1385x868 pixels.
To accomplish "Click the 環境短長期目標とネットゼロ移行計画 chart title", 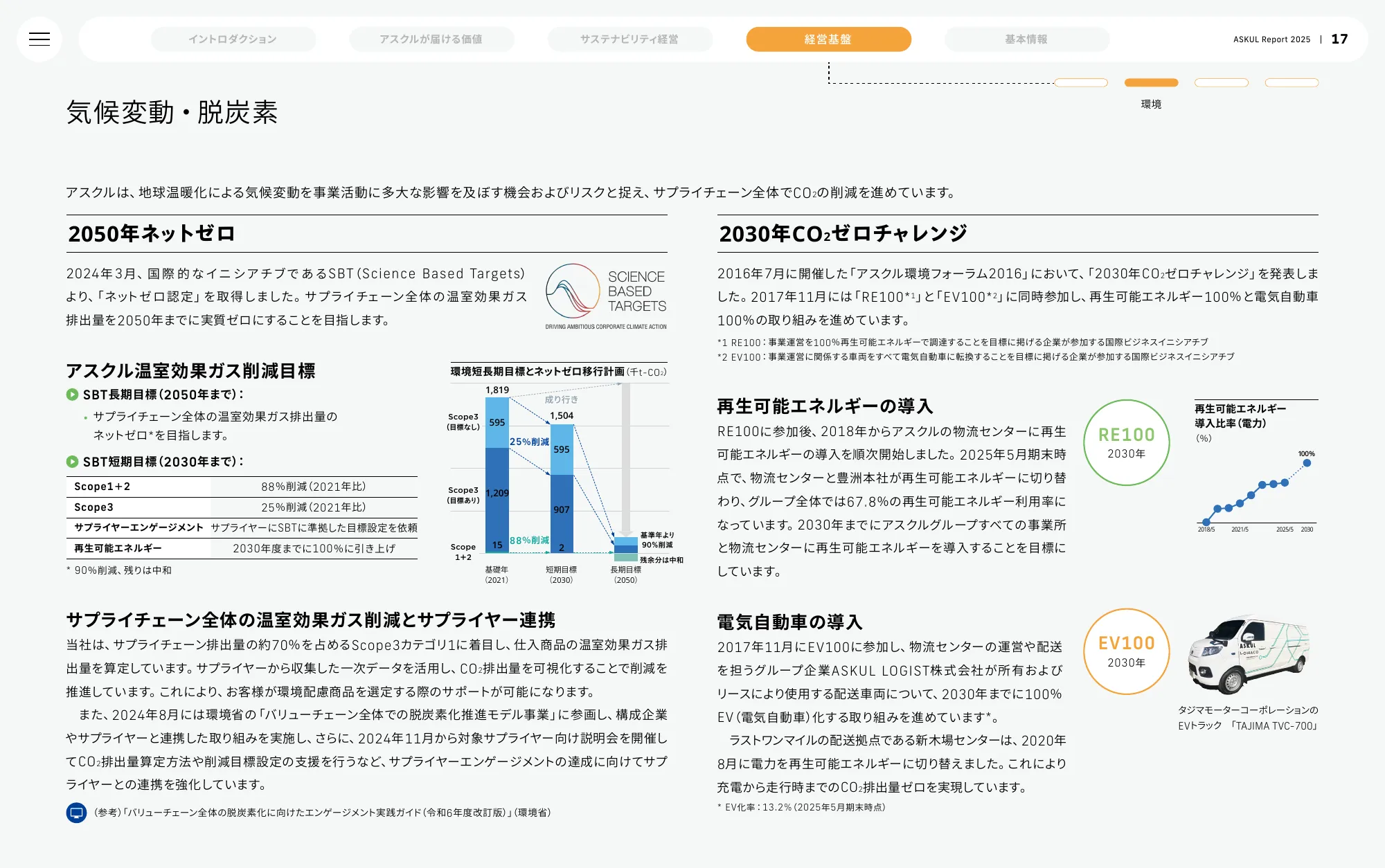I will pos(558,372).
